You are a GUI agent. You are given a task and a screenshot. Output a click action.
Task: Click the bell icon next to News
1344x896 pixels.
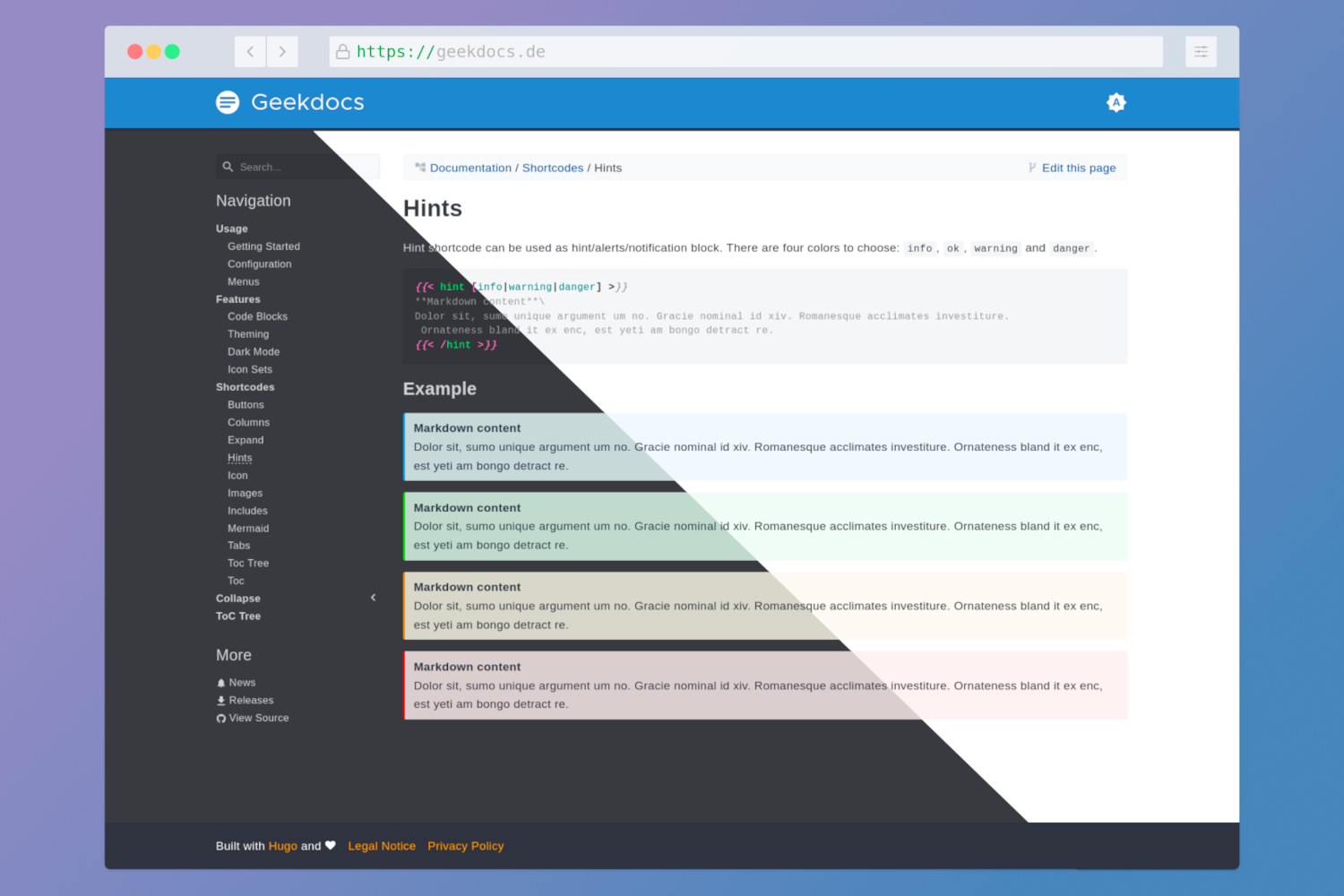coord(220,682)
